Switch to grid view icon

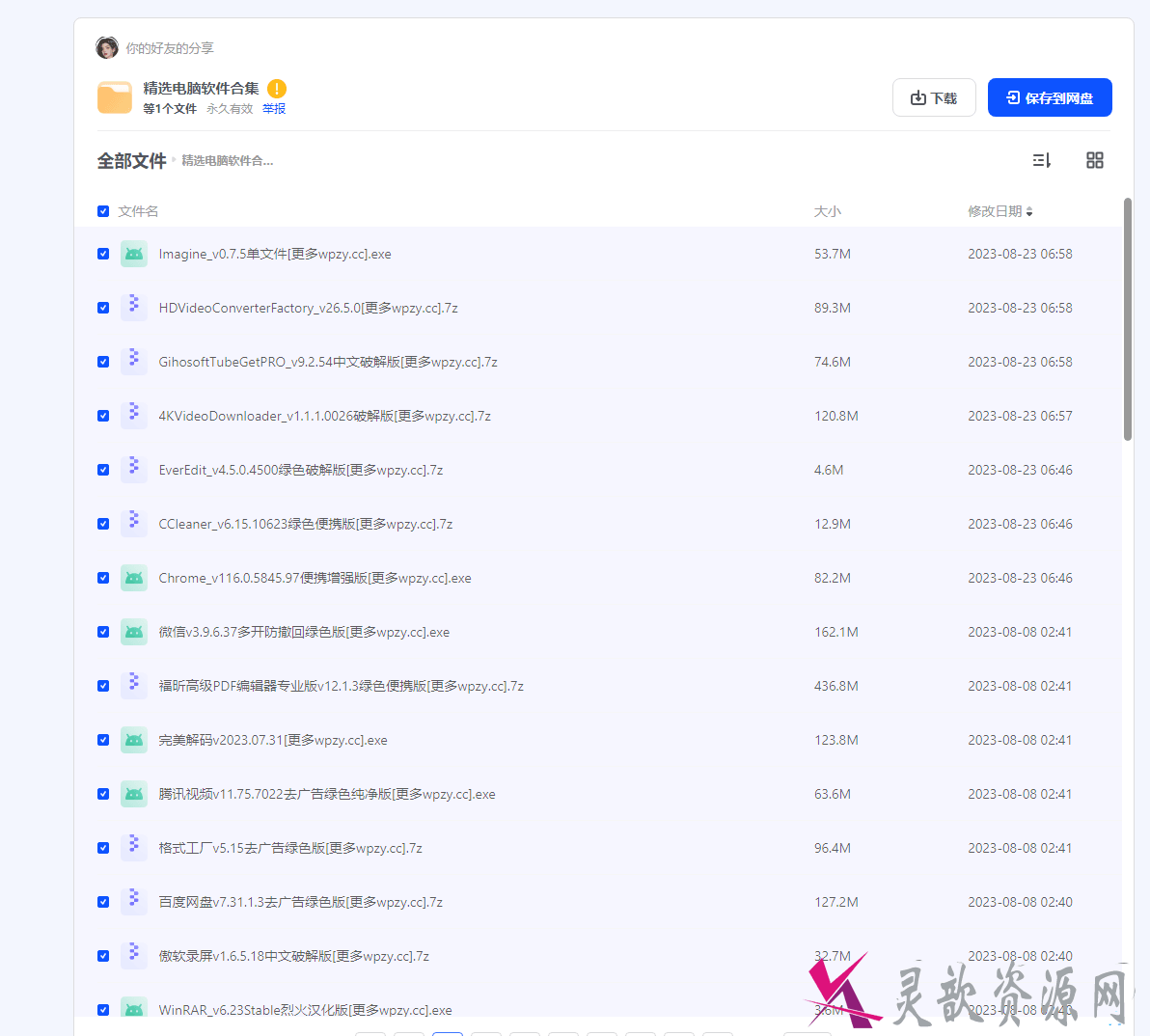(1094, 160)
